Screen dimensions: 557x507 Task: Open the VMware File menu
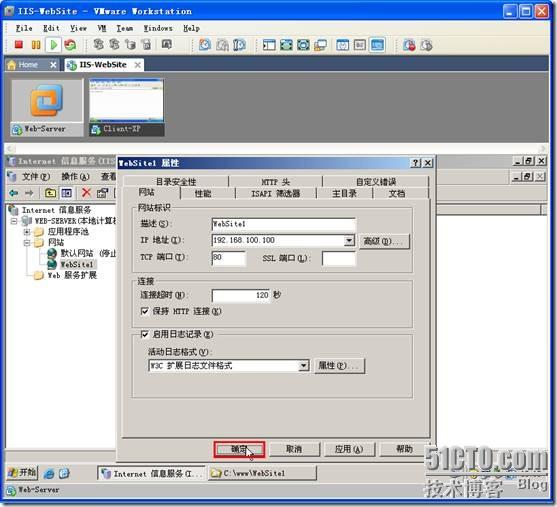click(24, 28)
